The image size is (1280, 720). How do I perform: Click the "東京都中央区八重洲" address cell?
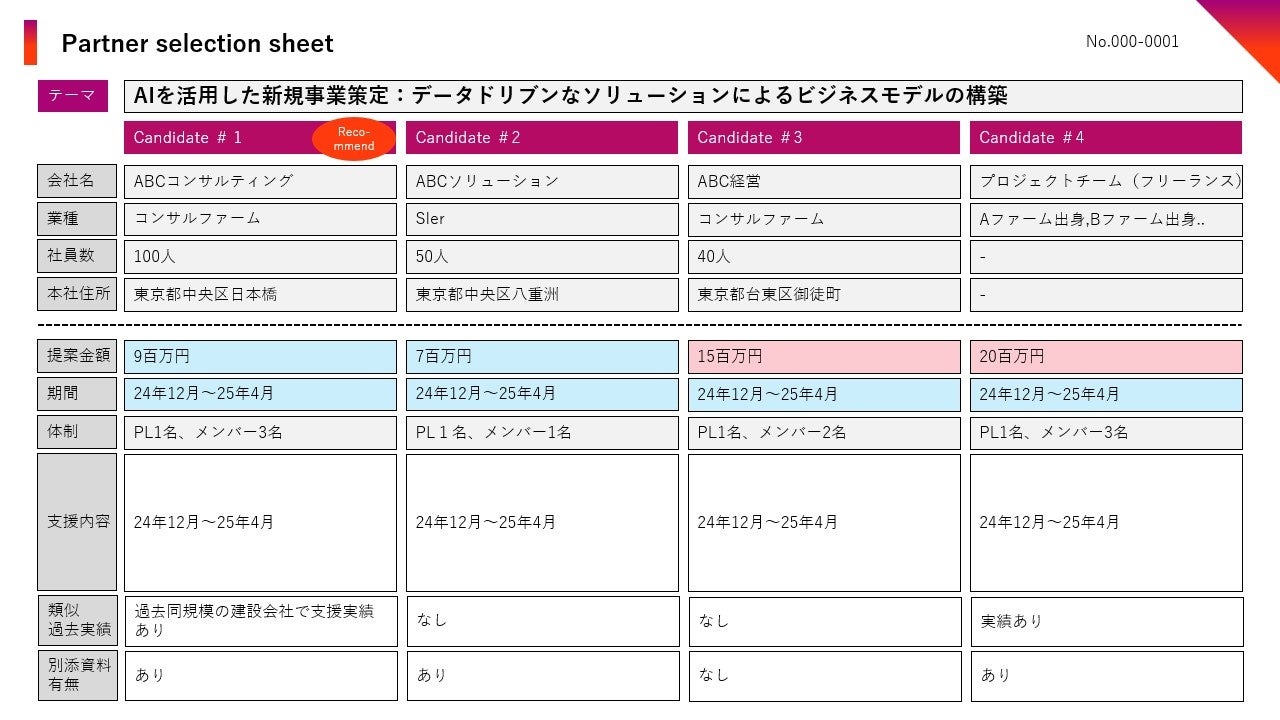(x=542, y=295)
